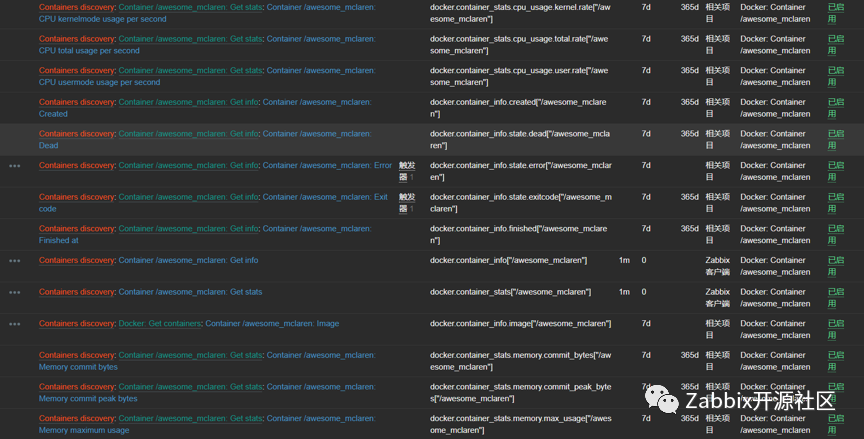Toggle enabled status of CPU total usage item
The image size is (864, 439).
pyautogui.click(x=836, y=45)
